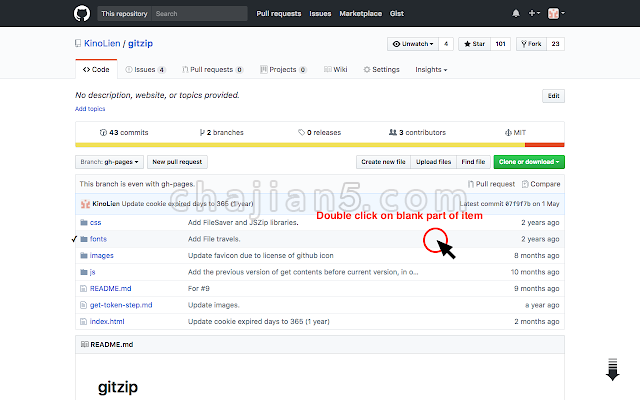View the 2 branches list
640x400 pixels.
click(x=222, y=132)
